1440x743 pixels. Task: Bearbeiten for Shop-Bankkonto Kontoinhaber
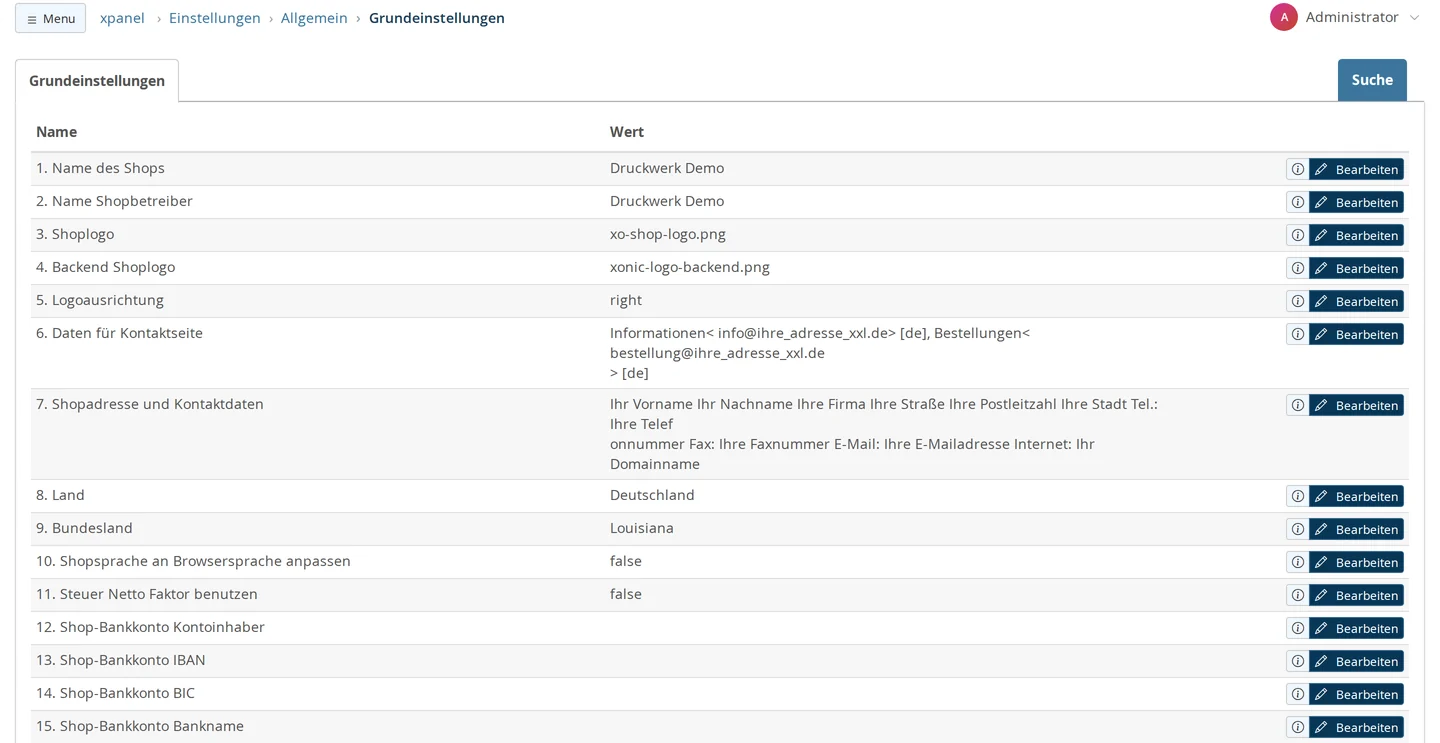(x=1356, y=628)
